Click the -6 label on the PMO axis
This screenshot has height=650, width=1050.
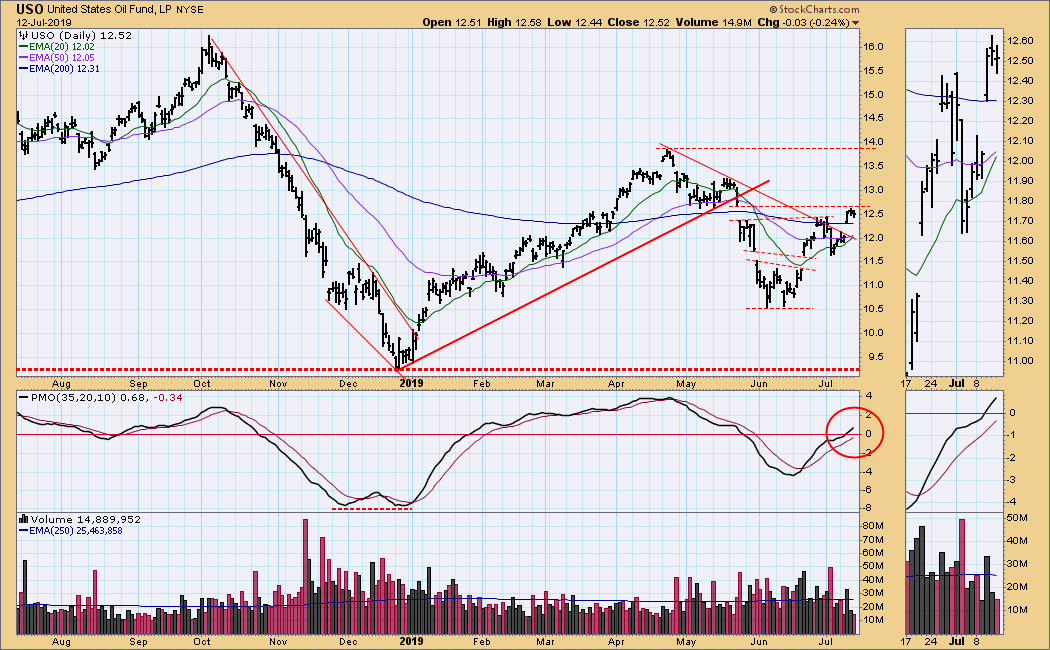(x=867, y=489)
